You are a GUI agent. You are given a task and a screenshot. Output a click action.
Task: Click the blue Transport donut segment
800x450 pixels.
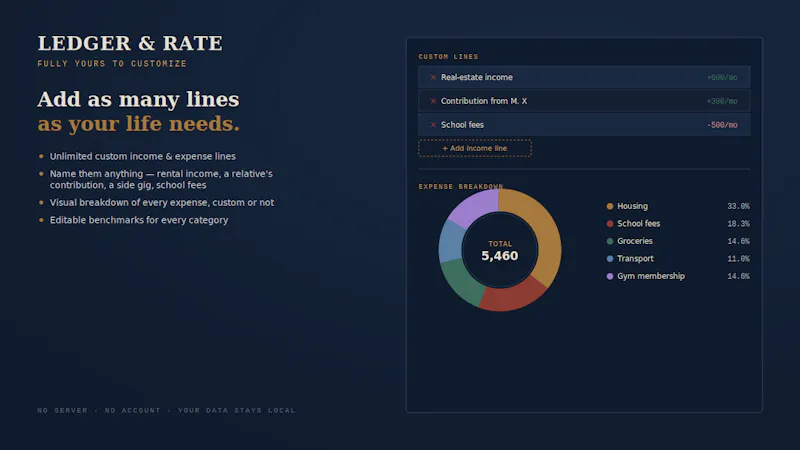tap(451, 241)
